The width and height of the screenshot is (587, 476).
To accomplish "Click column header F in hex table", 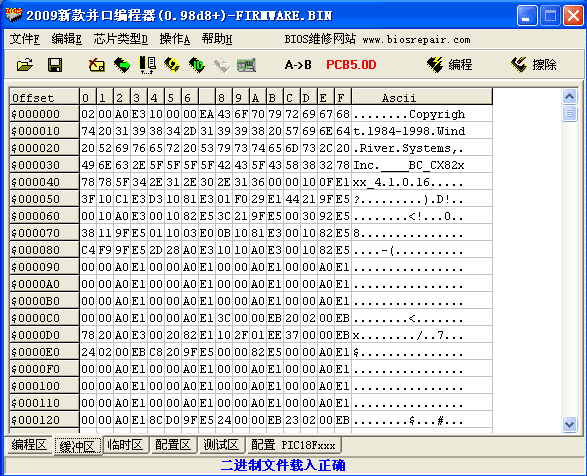I will click(x=342, y=97).
